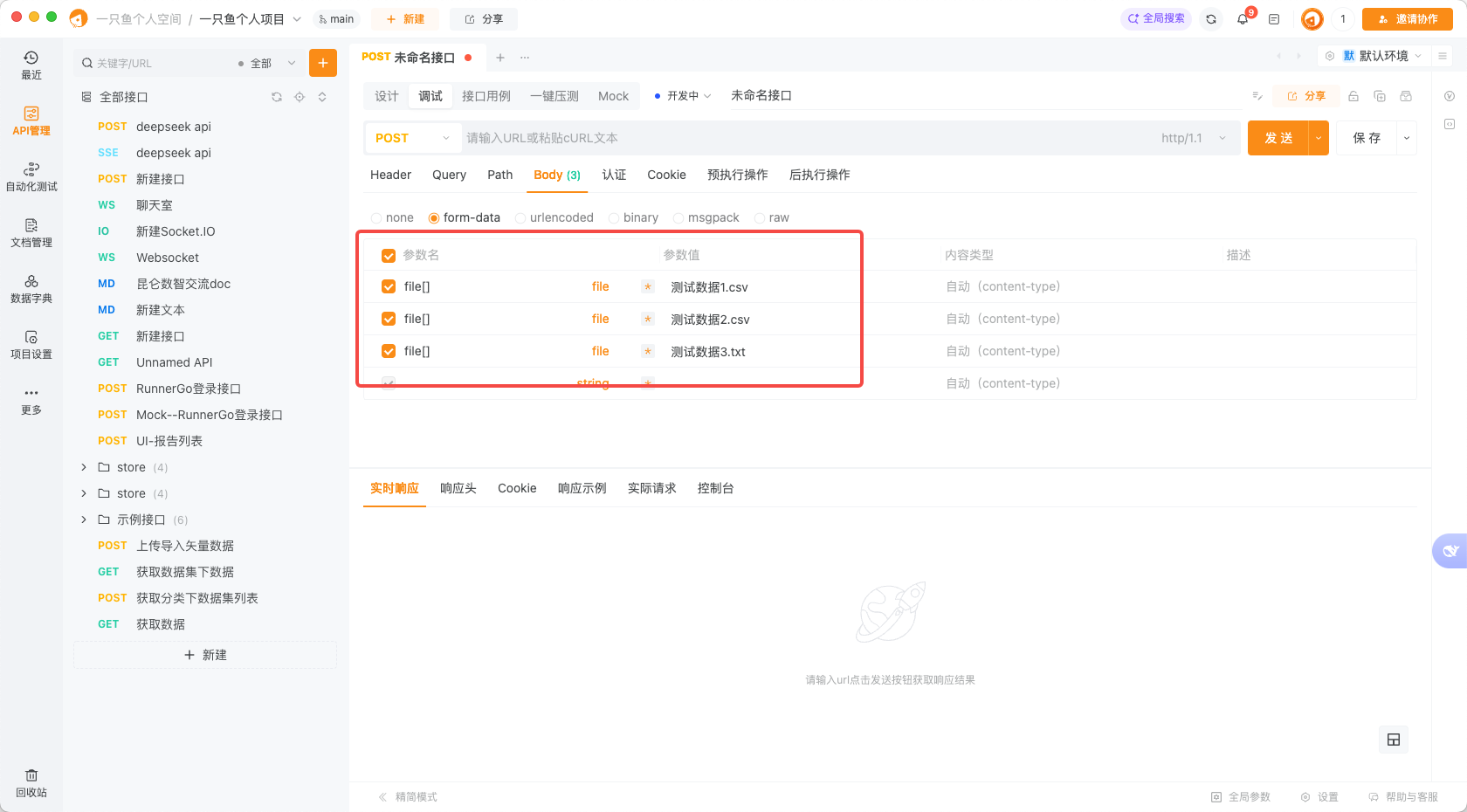The height and width of the screenshot is (812, 1467).
Task: Select the urlencoded body type
Action: (x=521, y=218)
